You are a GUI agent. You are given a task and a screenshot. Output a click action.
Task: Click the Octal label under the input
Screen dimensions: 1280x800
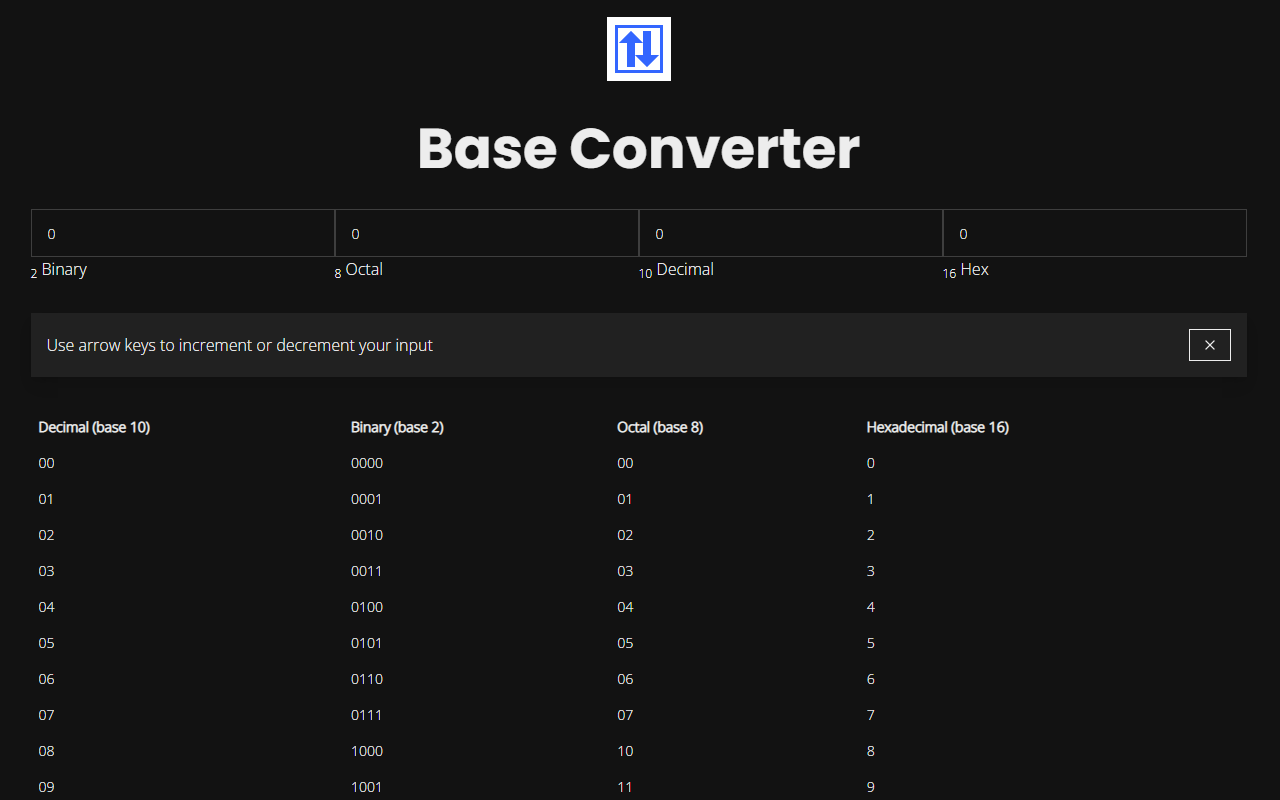pyautogui.click(x=364, y=270)
